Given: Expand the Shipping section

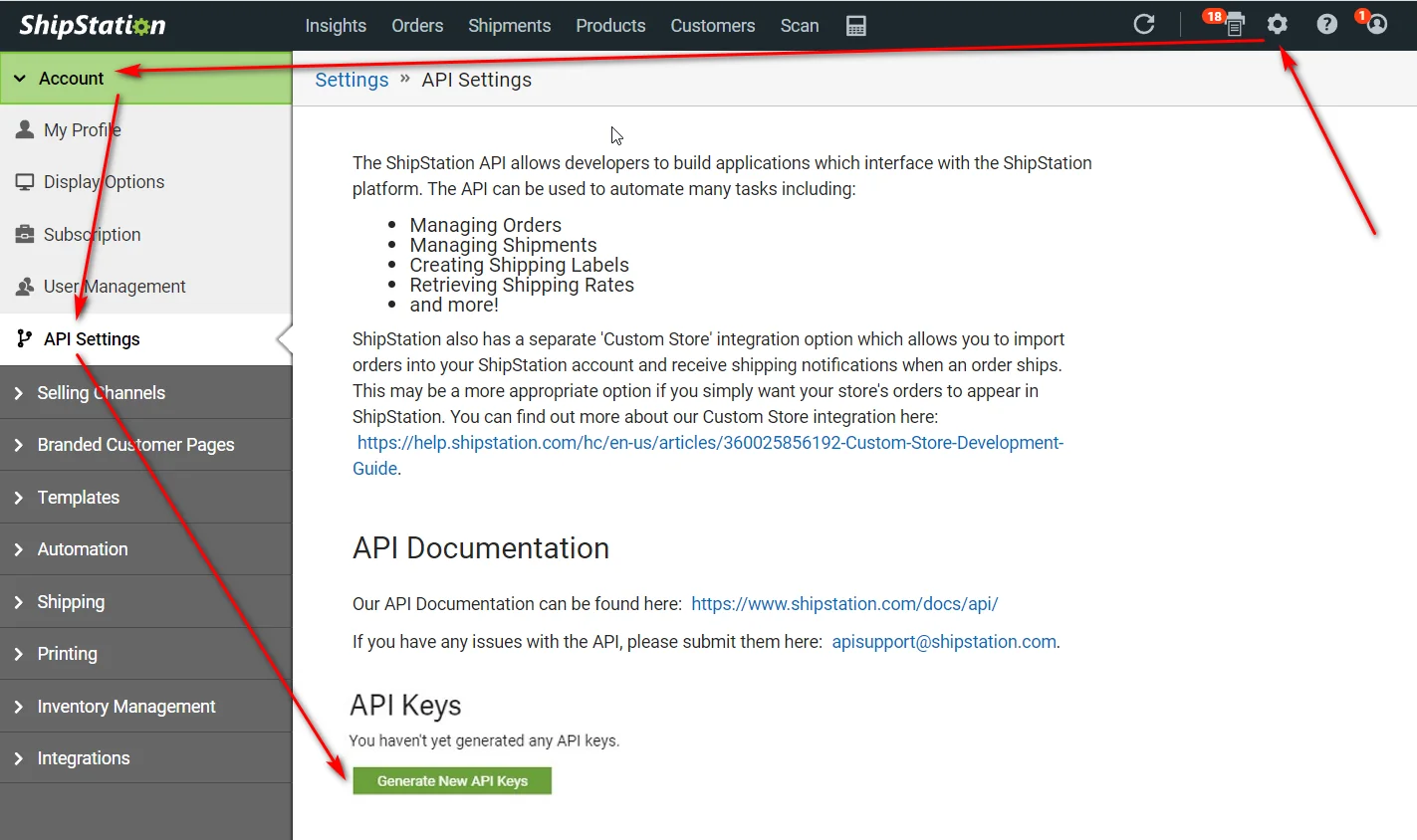Looking at the screenshot, I should [145, 601].
